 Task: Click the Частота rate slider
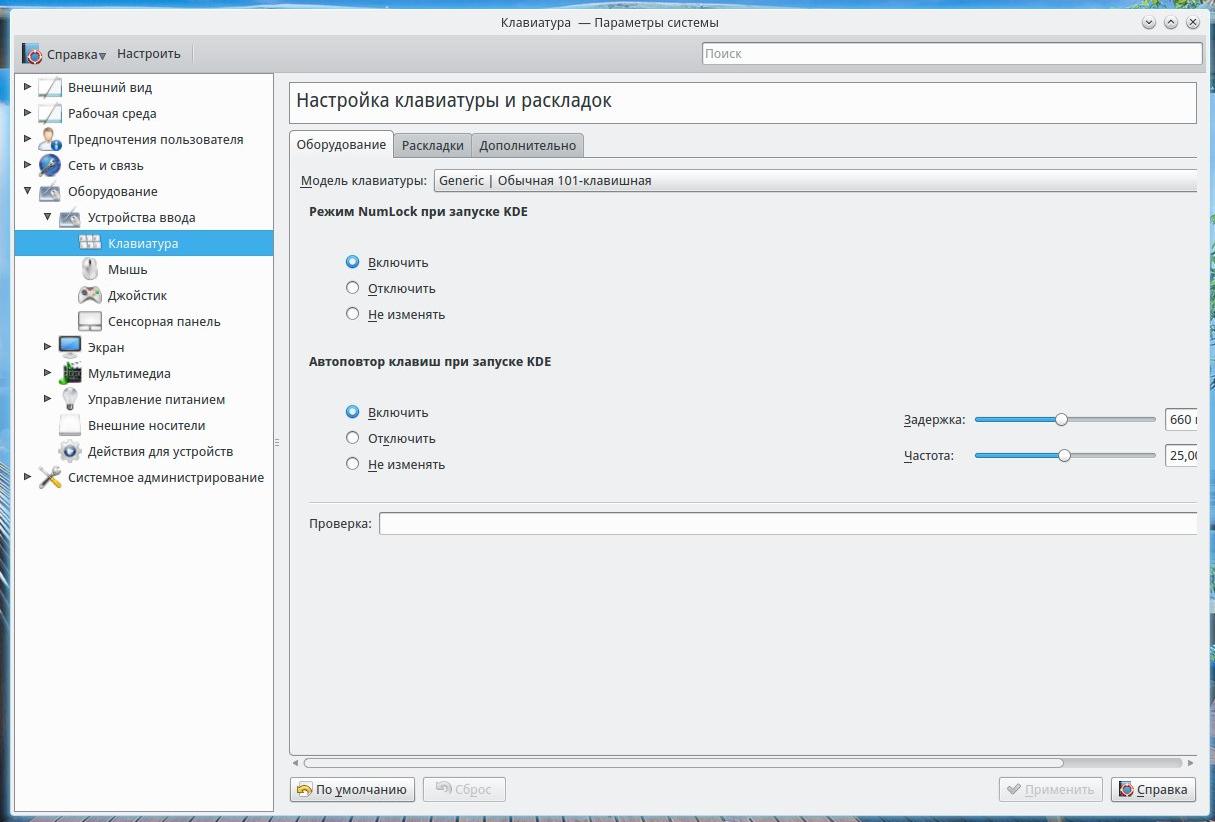point(1065,455)
